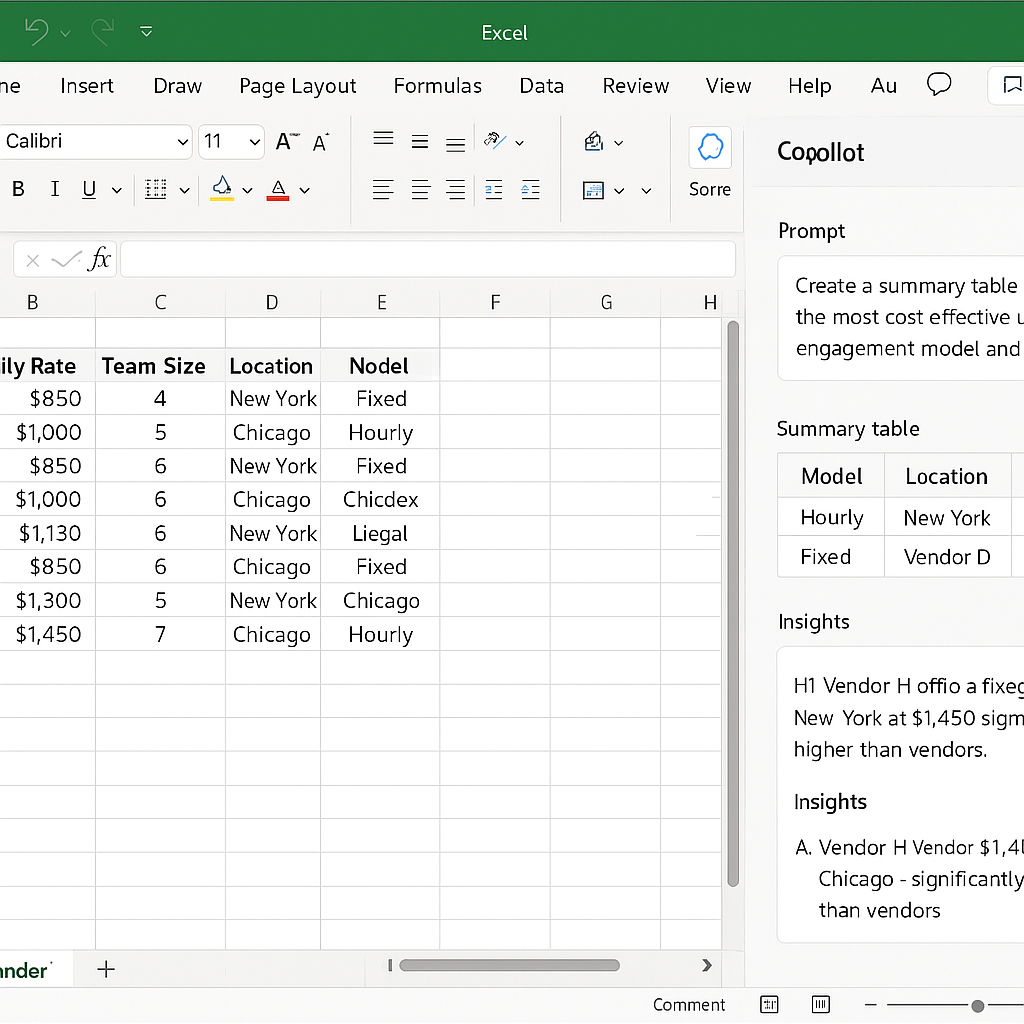This screenshot has height=1024, width=1024.
Task: Apply the red font color
Action: point(278,189)
